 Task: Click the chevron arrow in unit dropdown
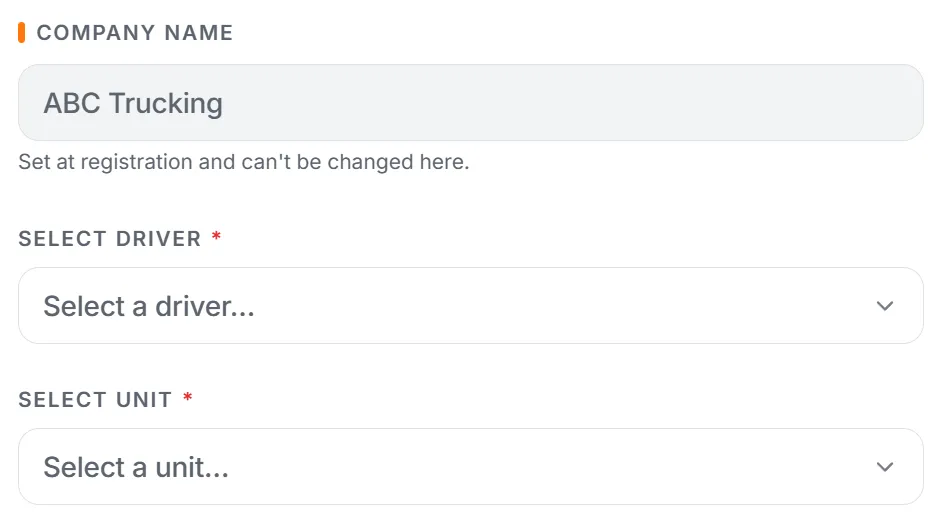(885, 467)
